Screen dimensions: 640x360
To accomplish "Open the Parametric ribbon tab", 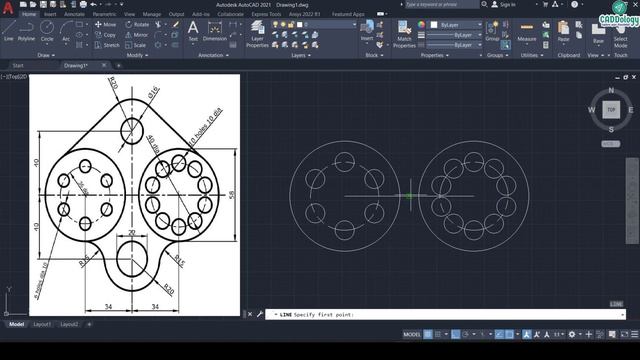I will (104, 14).
